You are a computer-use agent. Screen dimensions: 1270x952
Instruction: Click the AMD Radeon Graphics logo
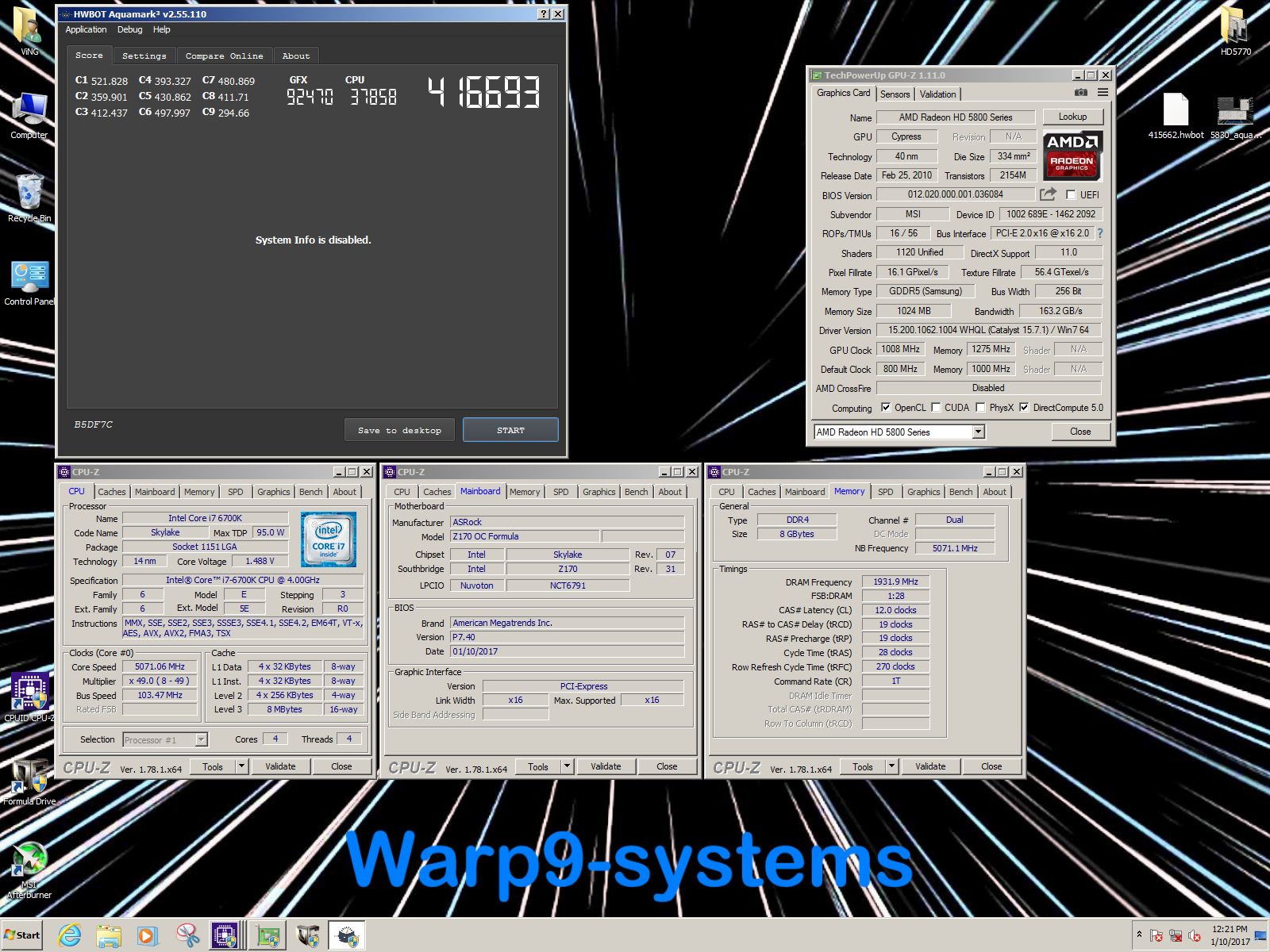coord(1072,155)
